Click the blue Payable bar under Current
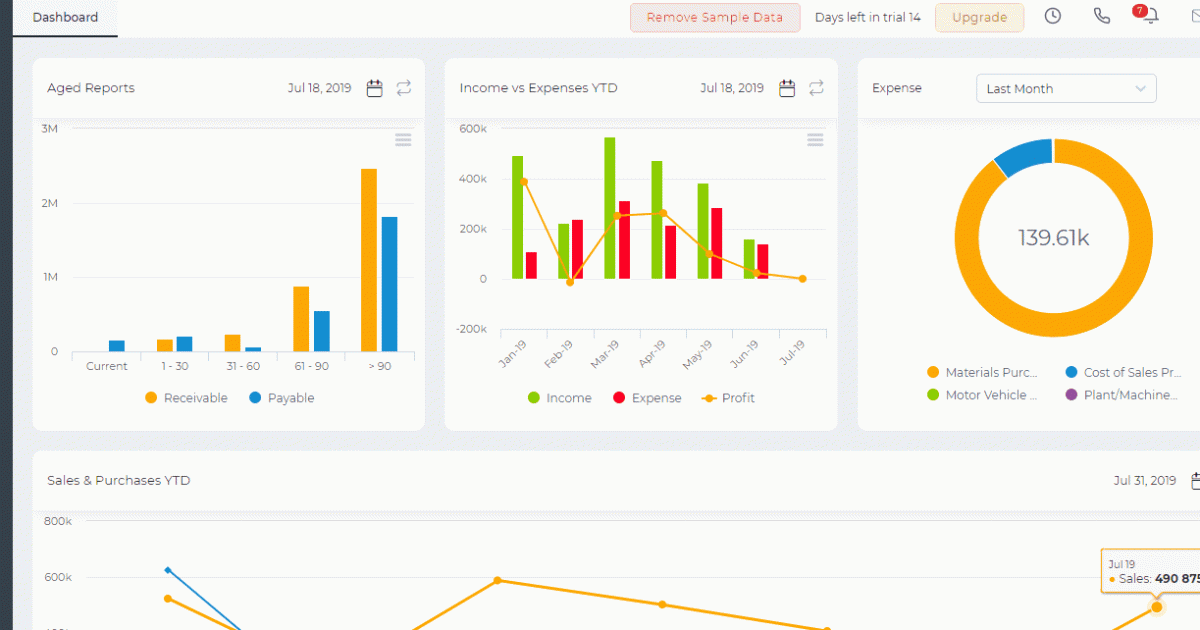Viewport: 1200px width, 630px height. coord(117,346)
